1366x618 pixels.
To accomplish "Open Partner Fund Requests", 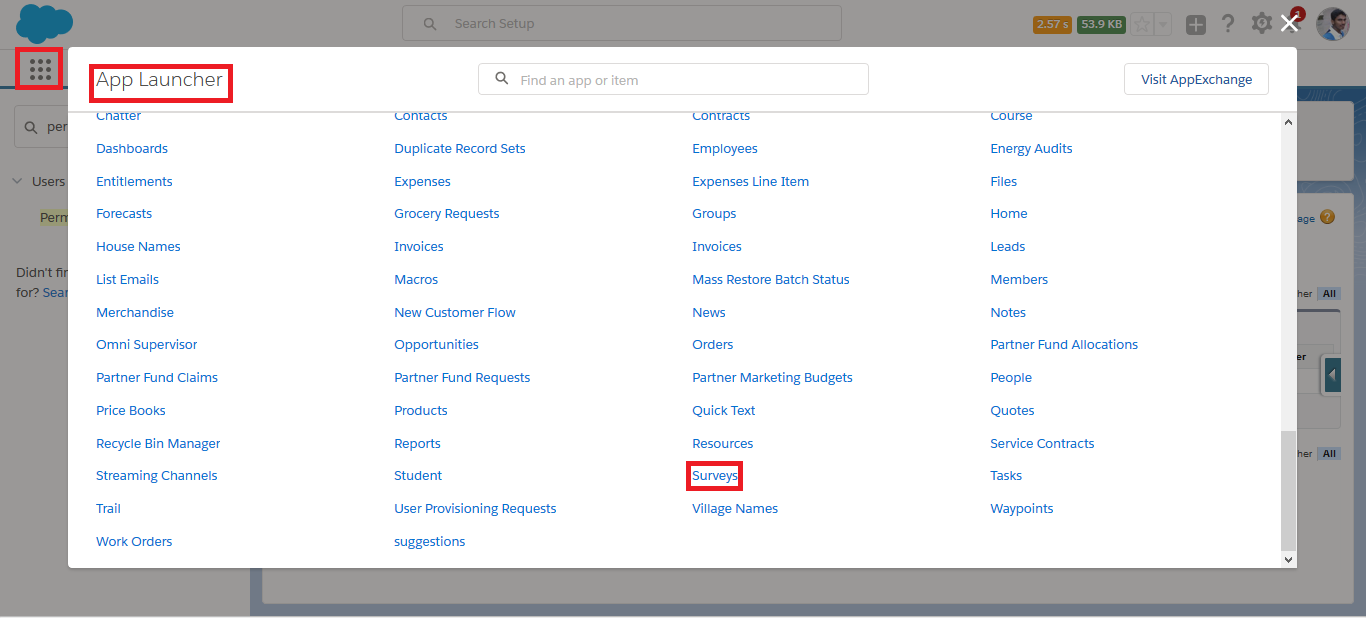I will pos(462,377).
